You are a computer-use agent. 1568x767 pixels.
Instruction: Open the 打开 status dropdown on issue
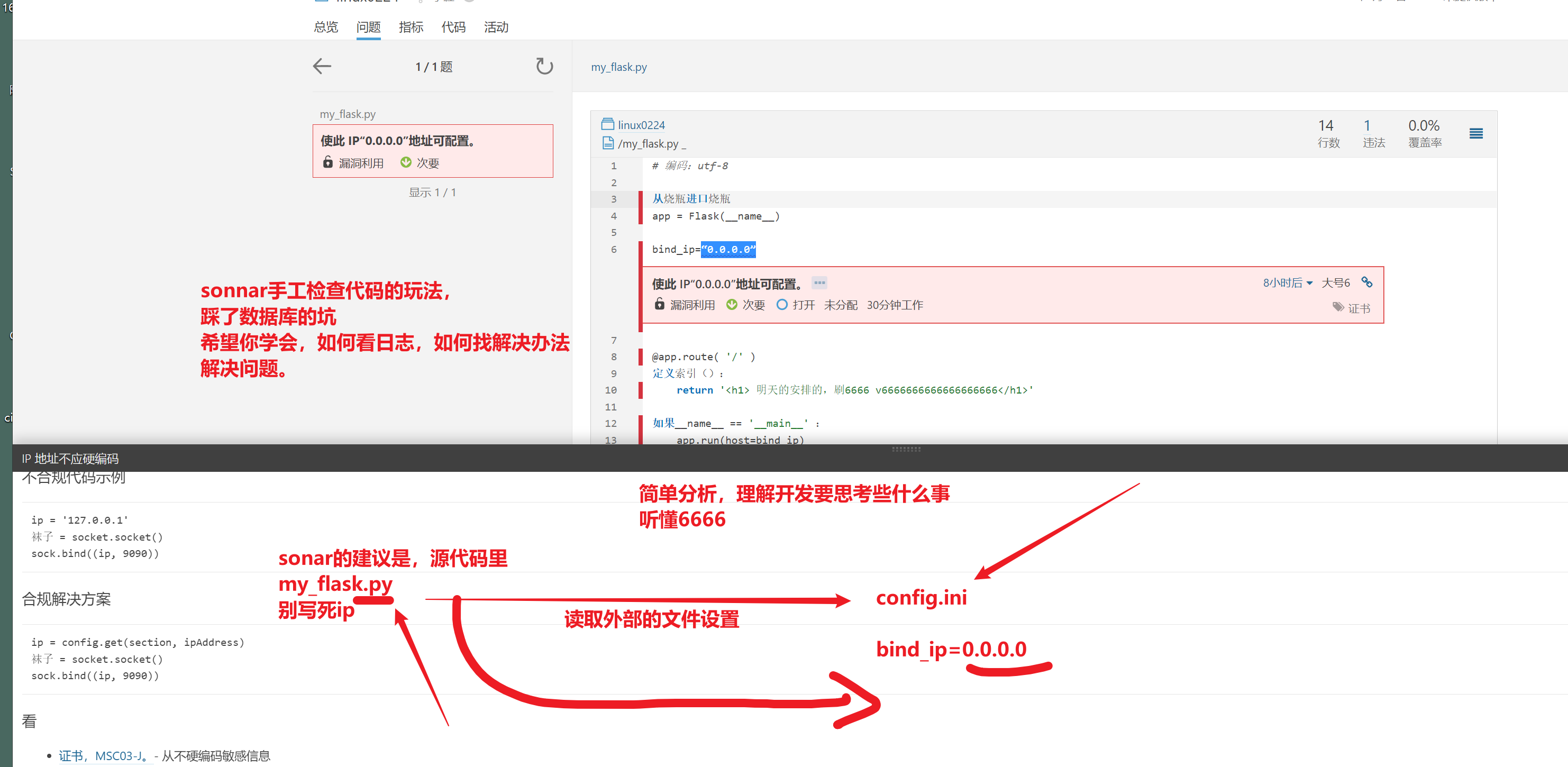click(796, 304)
